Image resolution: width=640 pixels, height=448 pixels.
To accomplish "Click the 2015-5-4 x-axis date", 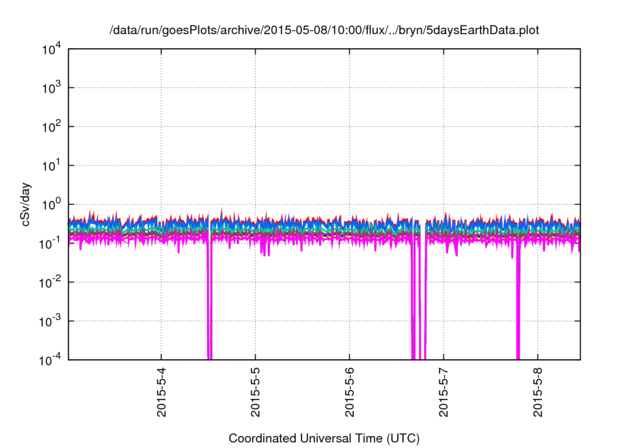I will (x=162, y=392).
